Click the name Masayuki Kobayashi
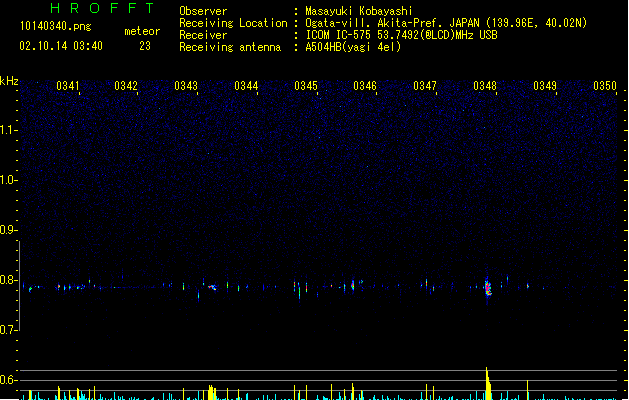The image size is (629, 400). pos(359,11)
